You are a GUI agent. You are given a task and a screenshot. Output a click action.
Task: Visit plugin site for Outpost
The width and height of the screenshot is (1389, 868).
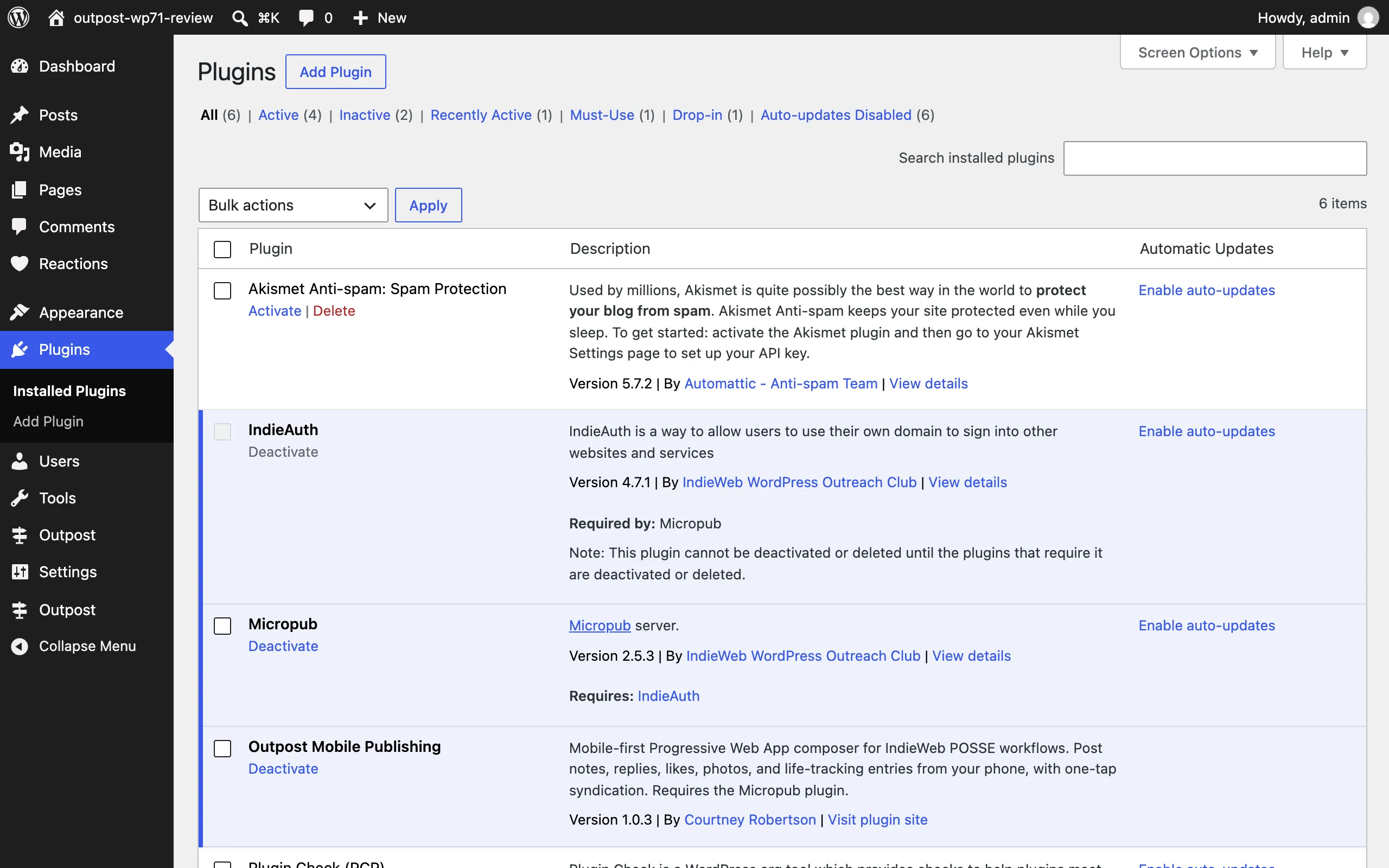coord(877,820)
